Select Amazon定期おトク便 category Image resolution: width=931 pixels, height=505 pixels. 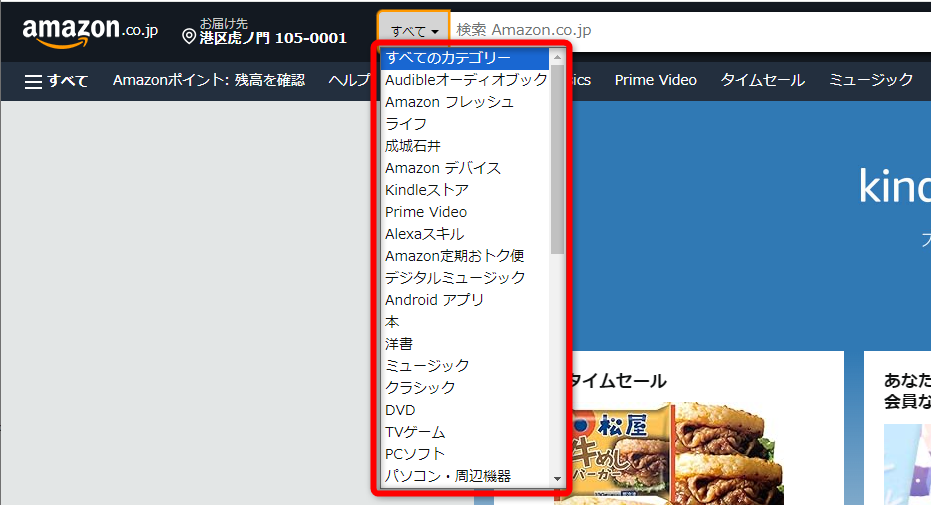tap(466, 256)
